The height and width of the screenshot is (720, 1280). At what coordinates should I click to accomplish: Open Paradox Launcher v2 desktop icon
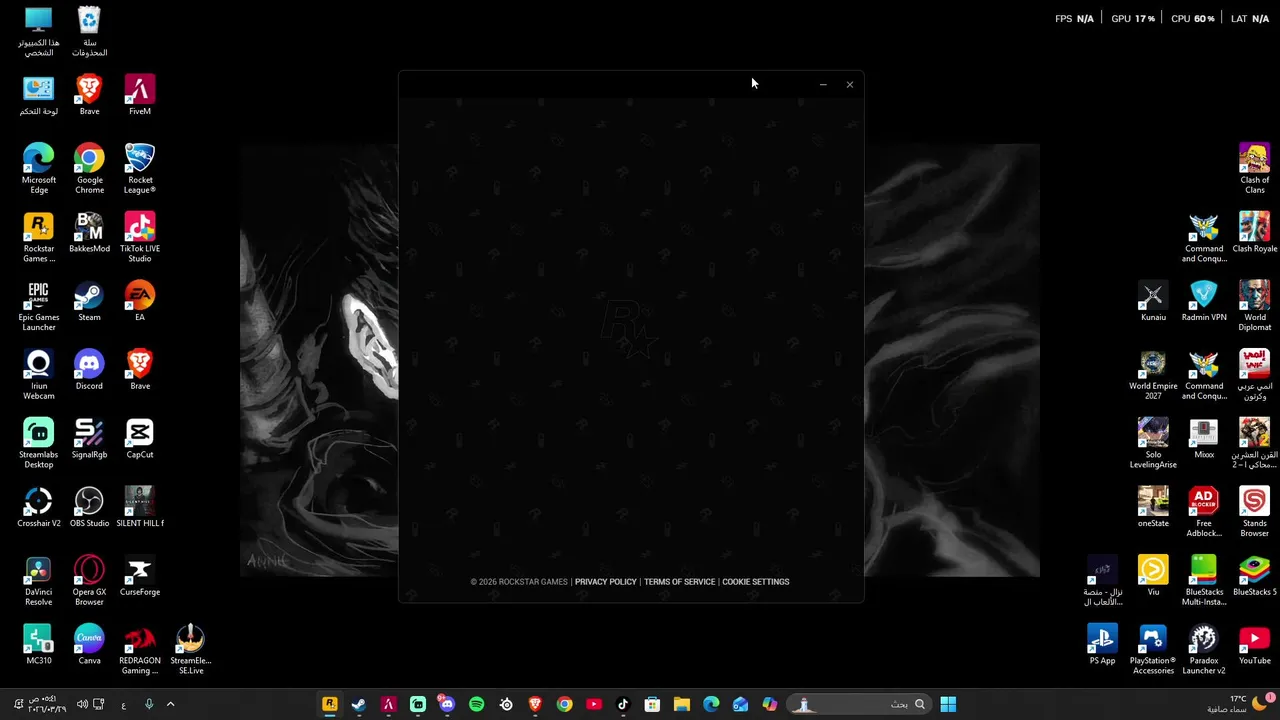click(1204, 650)
